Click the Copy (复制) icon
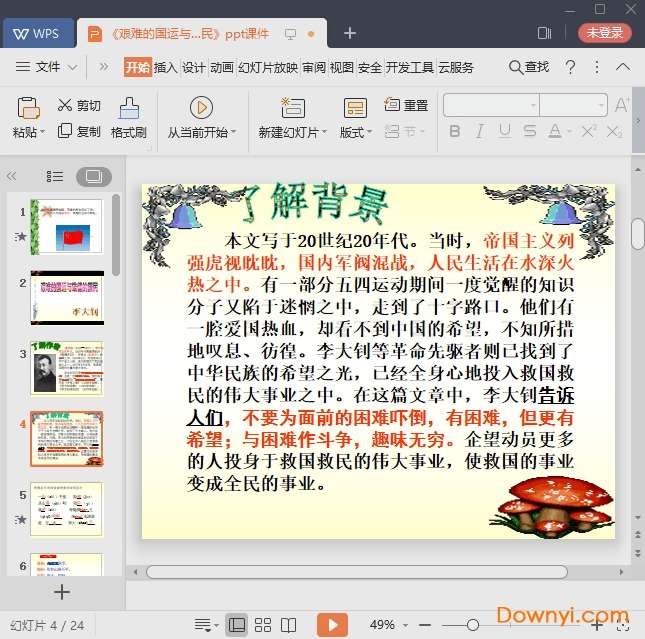 pos(65,131)
